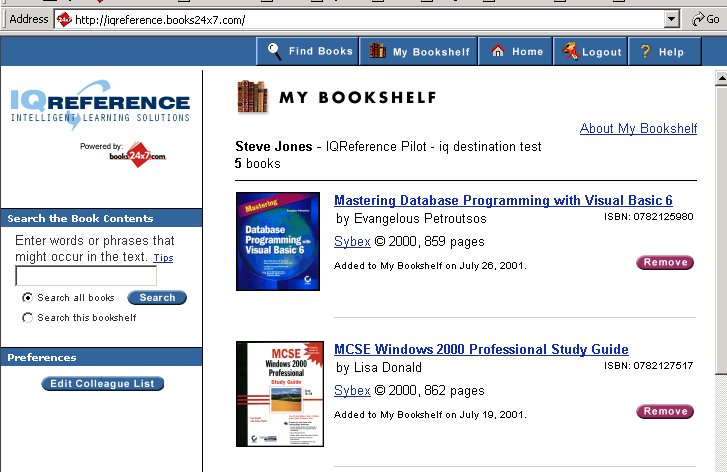The width and height of the screenshot is (727, 472).
Task: Click the magnifying glass Find Books icon
Action: coord(274,51)
